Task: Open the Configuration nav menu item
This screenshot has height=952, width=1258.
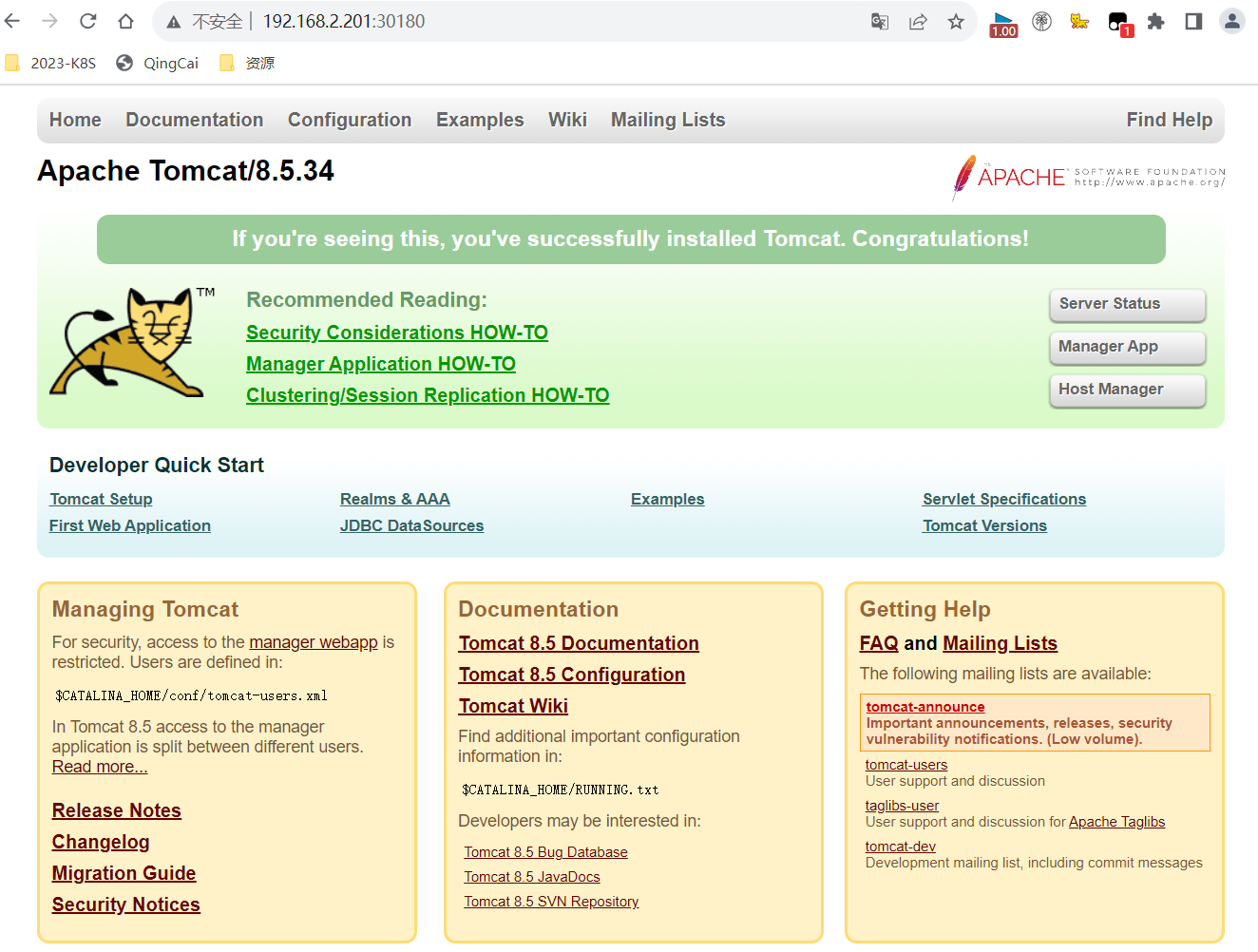Action: pyautogui.click(x=349, y=120)
